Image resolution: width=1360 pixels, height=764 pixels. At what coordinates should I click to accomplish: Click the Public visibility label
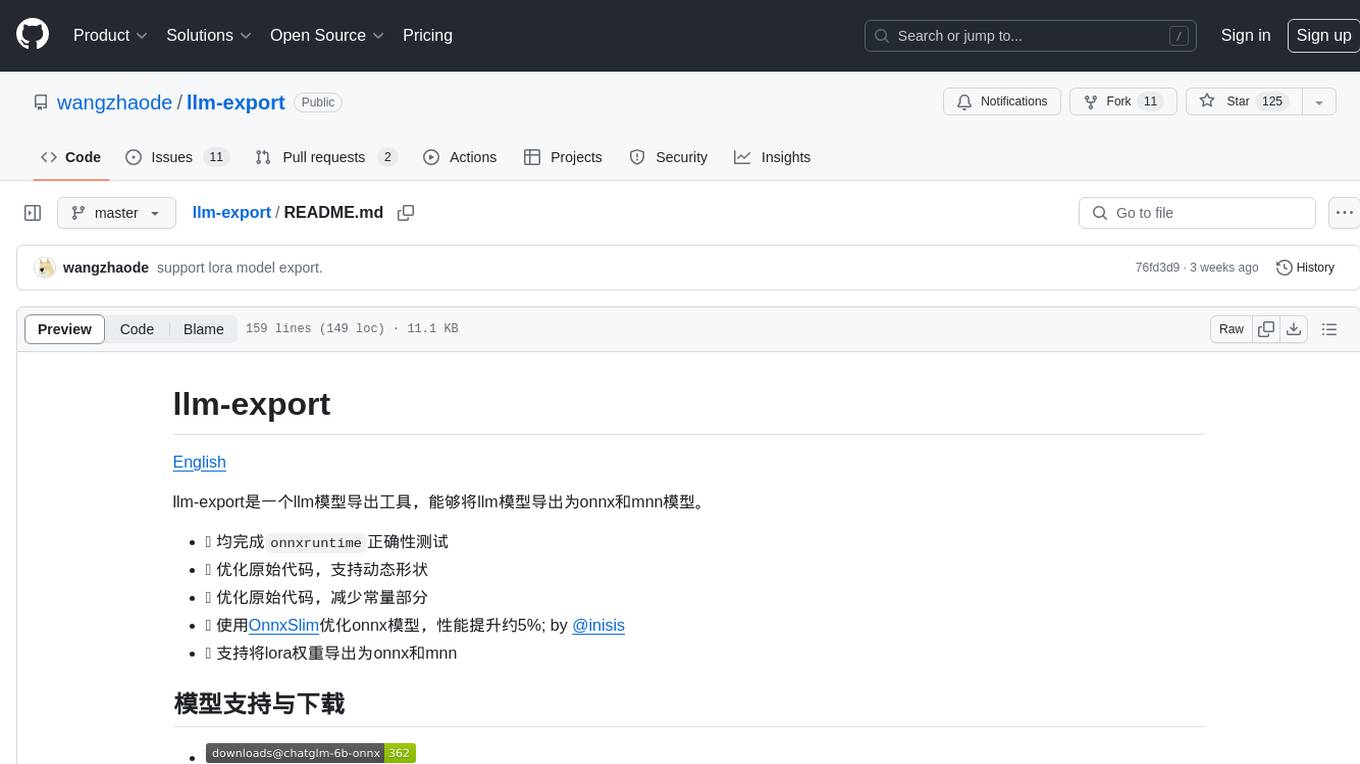(x=318, y=102)
